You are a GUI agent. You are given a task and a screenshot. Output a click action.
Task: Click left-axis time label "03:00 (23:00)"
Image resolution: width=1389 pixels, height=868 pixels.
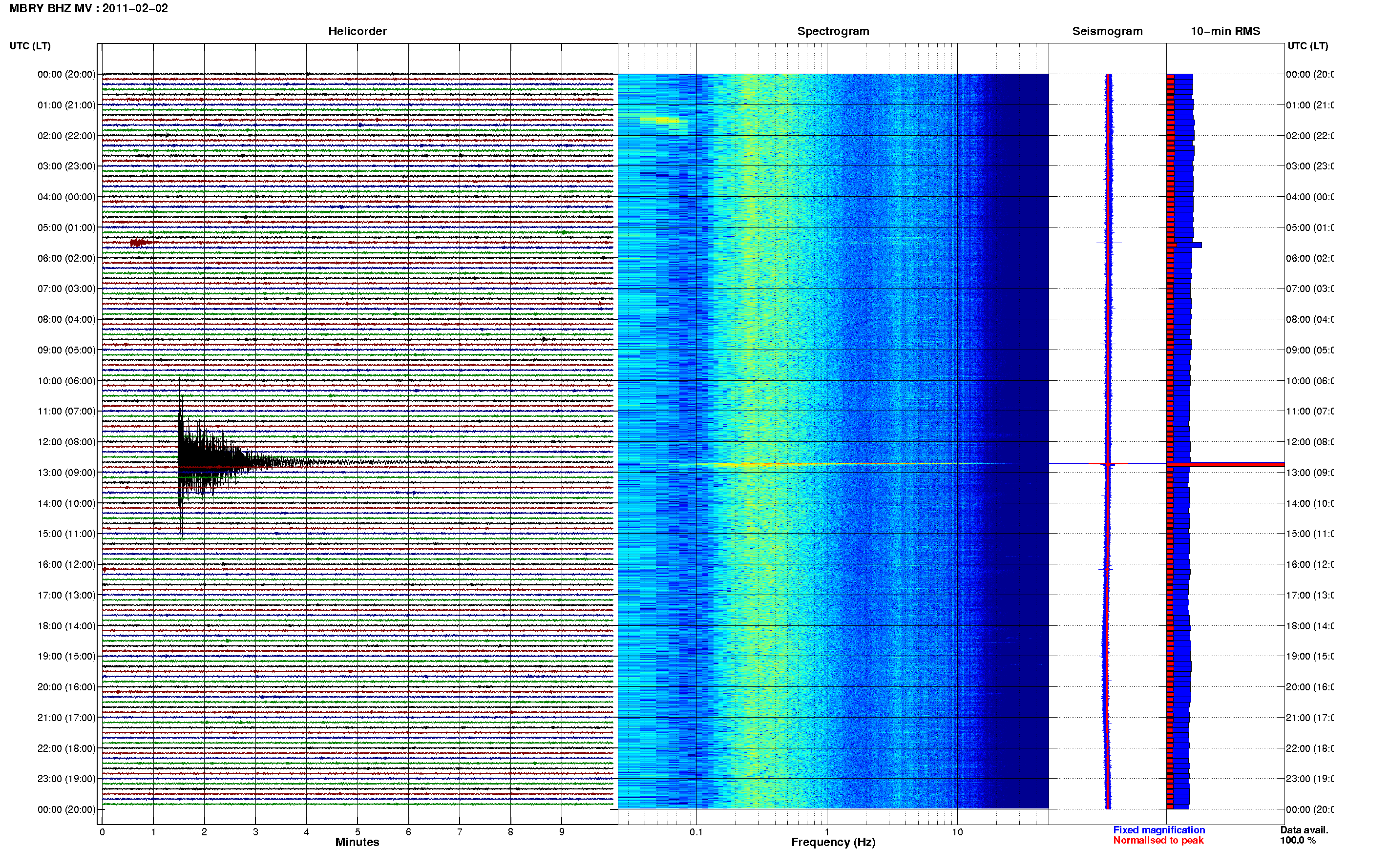point(66,166)
